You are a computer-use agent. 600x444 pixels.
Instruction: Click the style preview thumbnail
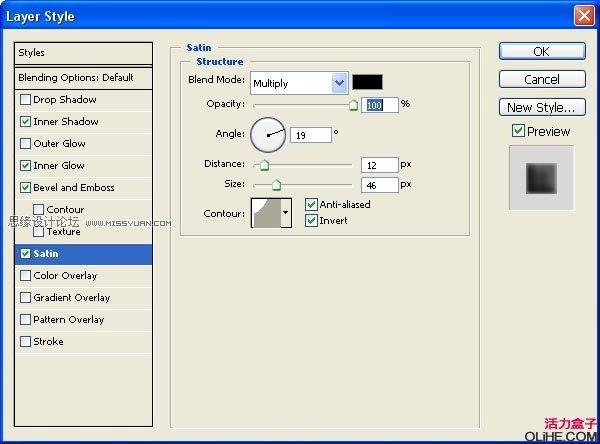click(x=541, y=178)
